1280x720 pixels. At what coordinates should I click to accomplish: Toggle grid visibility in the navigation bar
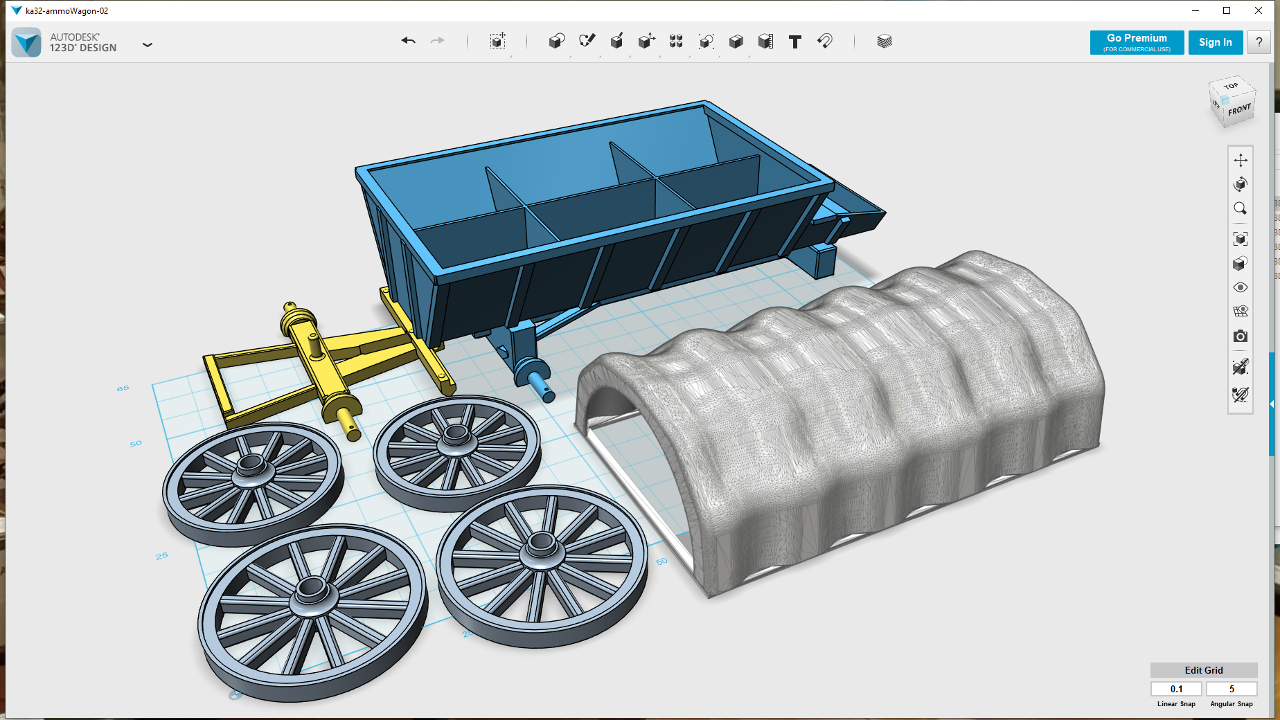point(1240,312)
